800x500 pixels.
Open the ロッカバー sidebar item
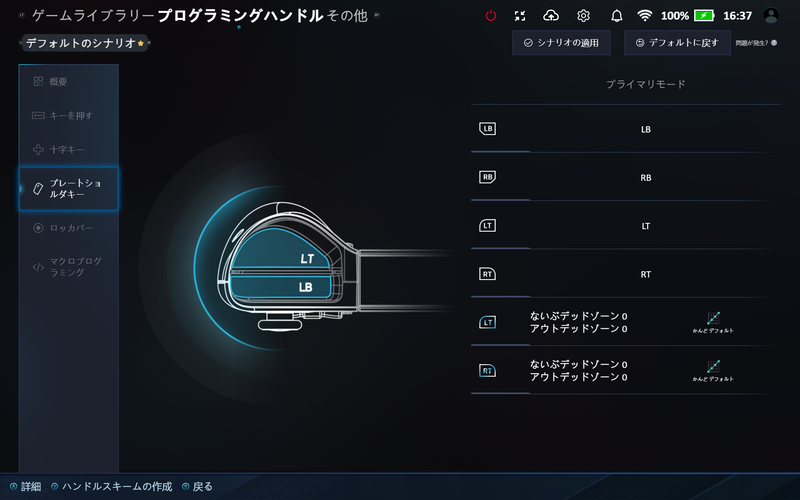pos(68,228)
